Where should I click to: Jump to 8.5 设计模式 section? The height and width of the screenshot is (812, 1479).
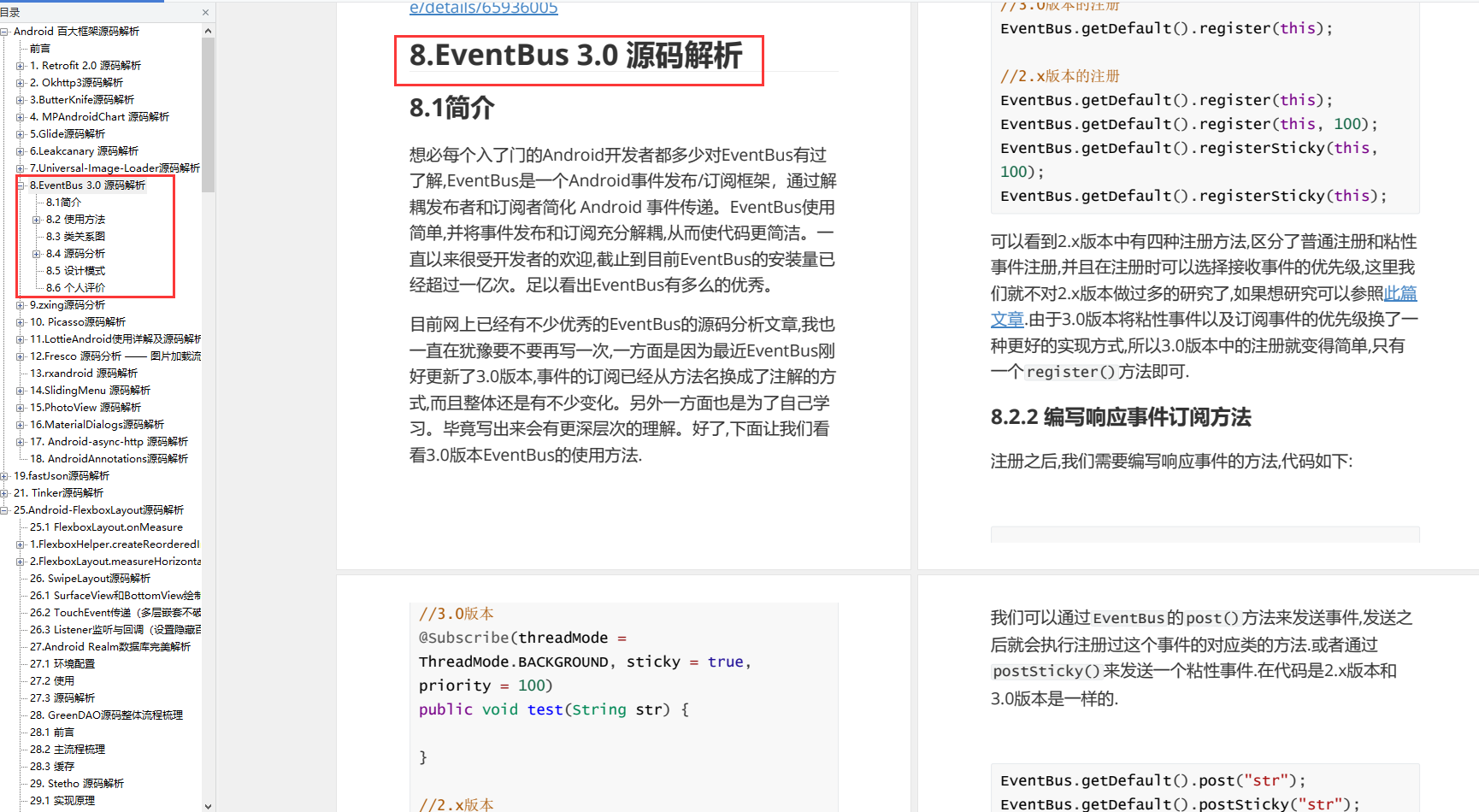pyautogui.click(x=76, y=271)
